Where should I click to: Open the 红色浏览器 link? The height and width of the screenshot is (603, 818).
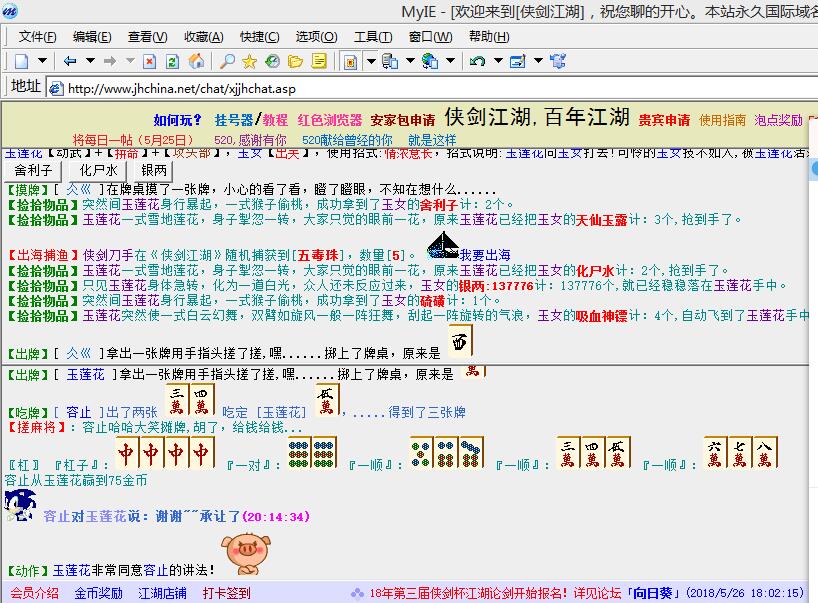tap(330, 120)
